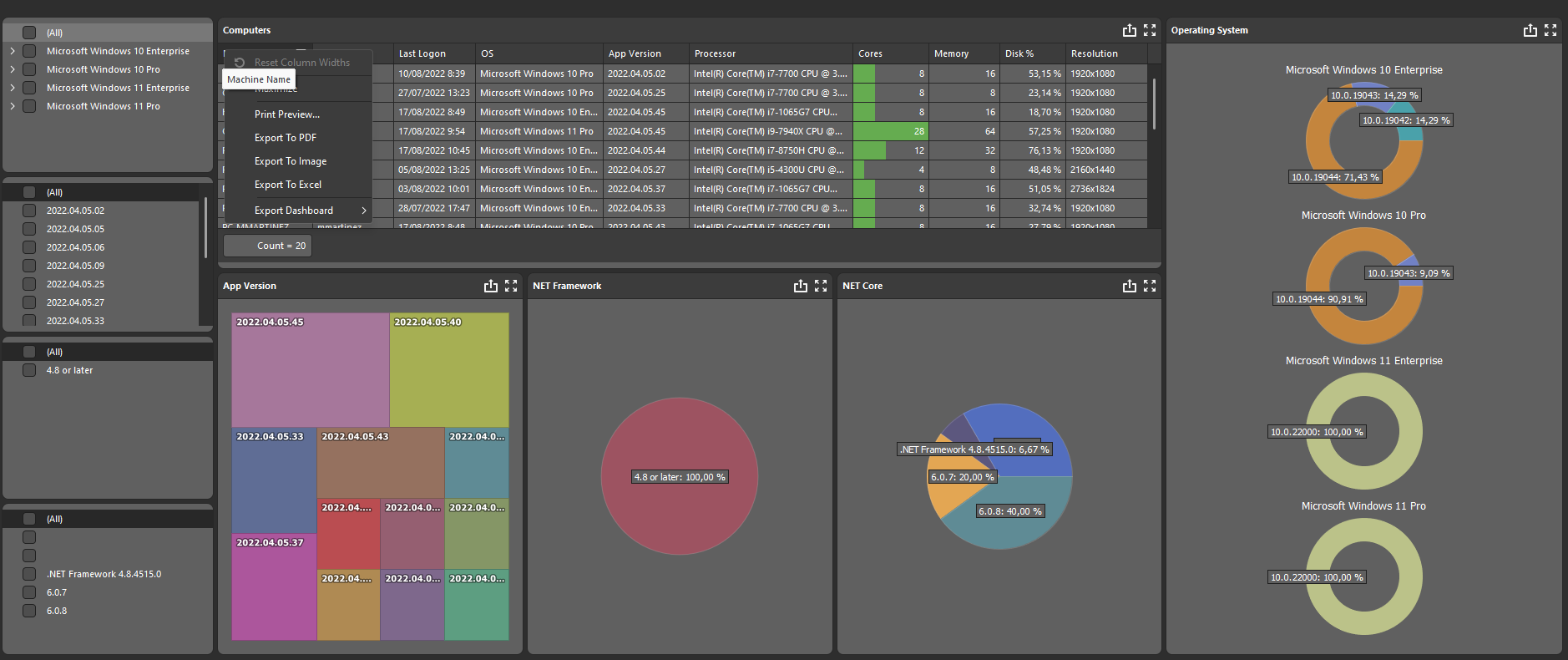Image resolution: width=1568 pixels, height=660 pixels.
Task: Click export icon in Operating System panel
Action: click(x=1530, y=30)
